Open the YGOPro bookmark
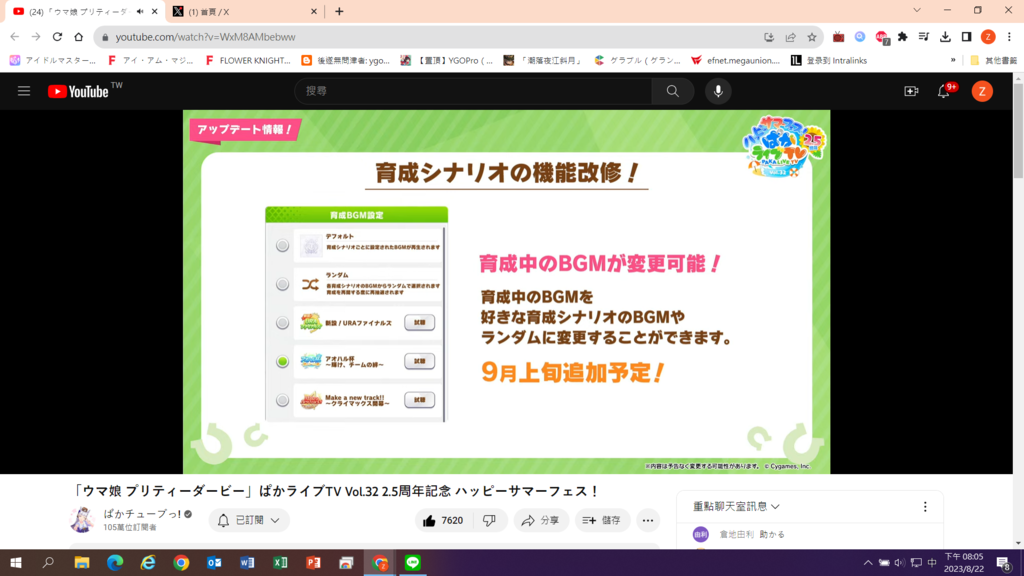1024x576 pixels. click(x=447, y=61)
